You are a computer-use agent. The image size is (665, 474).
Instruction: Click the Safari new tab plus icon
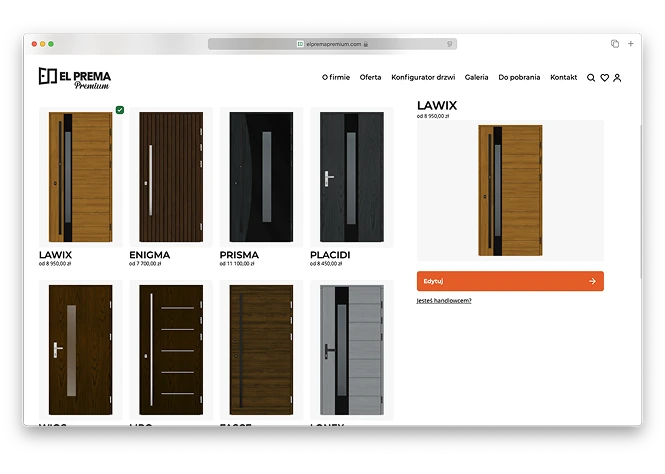point(630,44)
